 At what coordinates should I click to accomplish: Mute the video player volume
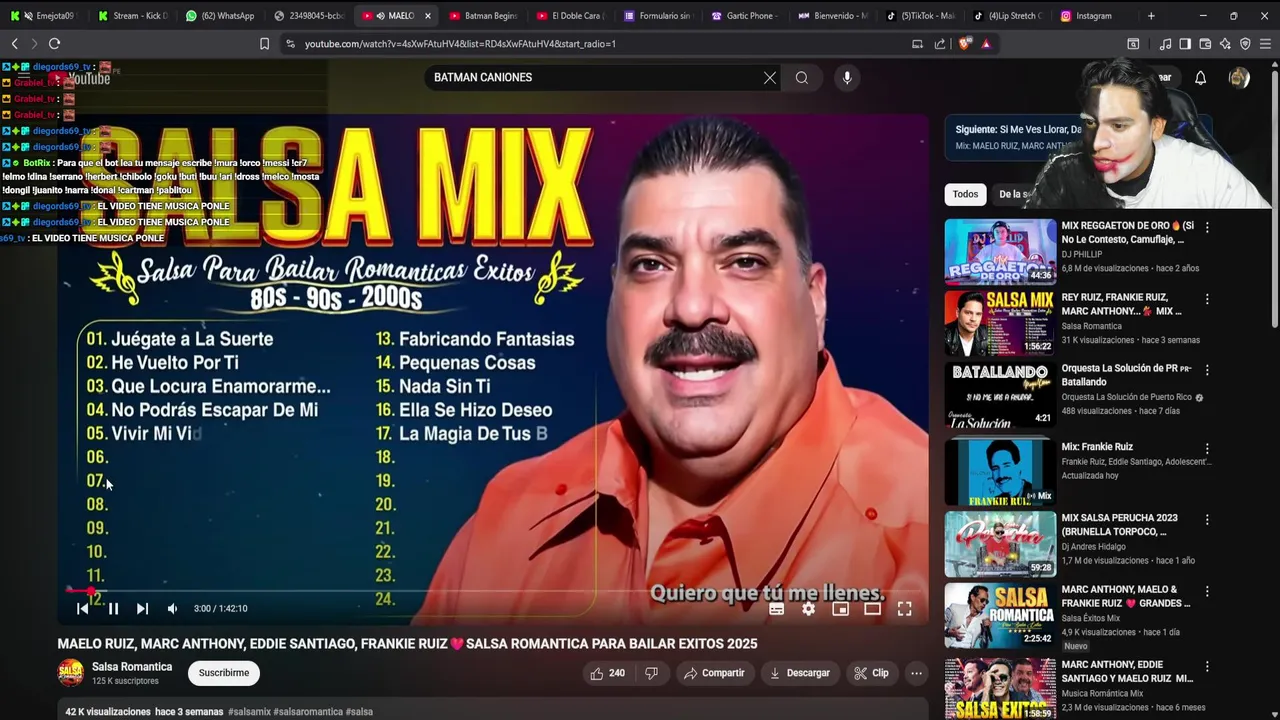coord(172,608)
